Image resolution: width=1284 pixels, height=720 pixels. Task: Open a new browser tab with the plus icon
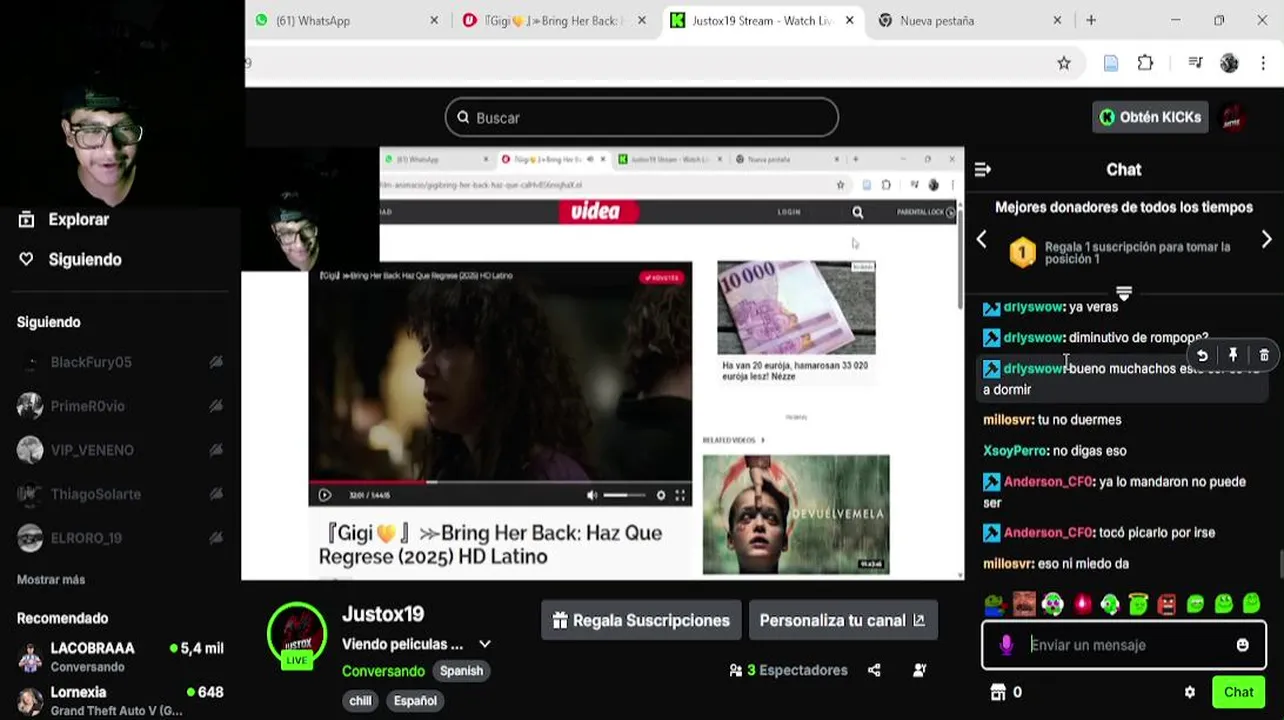click(x=1091, y=20)
